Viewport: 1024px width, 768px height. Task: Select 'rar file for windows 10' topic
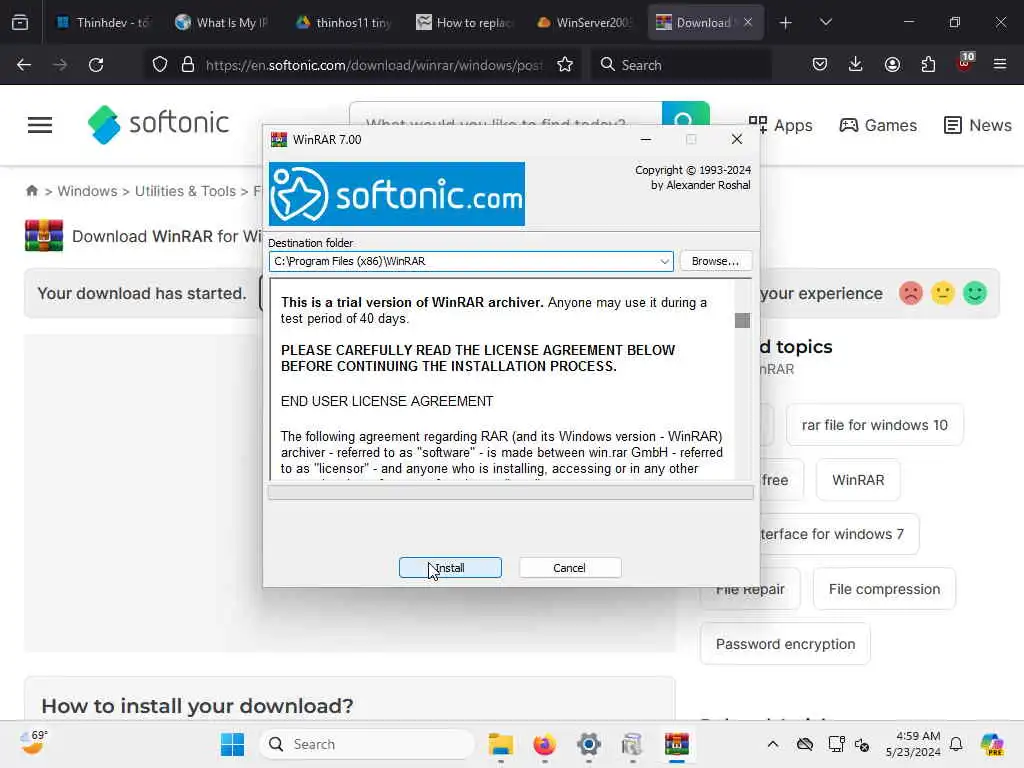(874, 425)
